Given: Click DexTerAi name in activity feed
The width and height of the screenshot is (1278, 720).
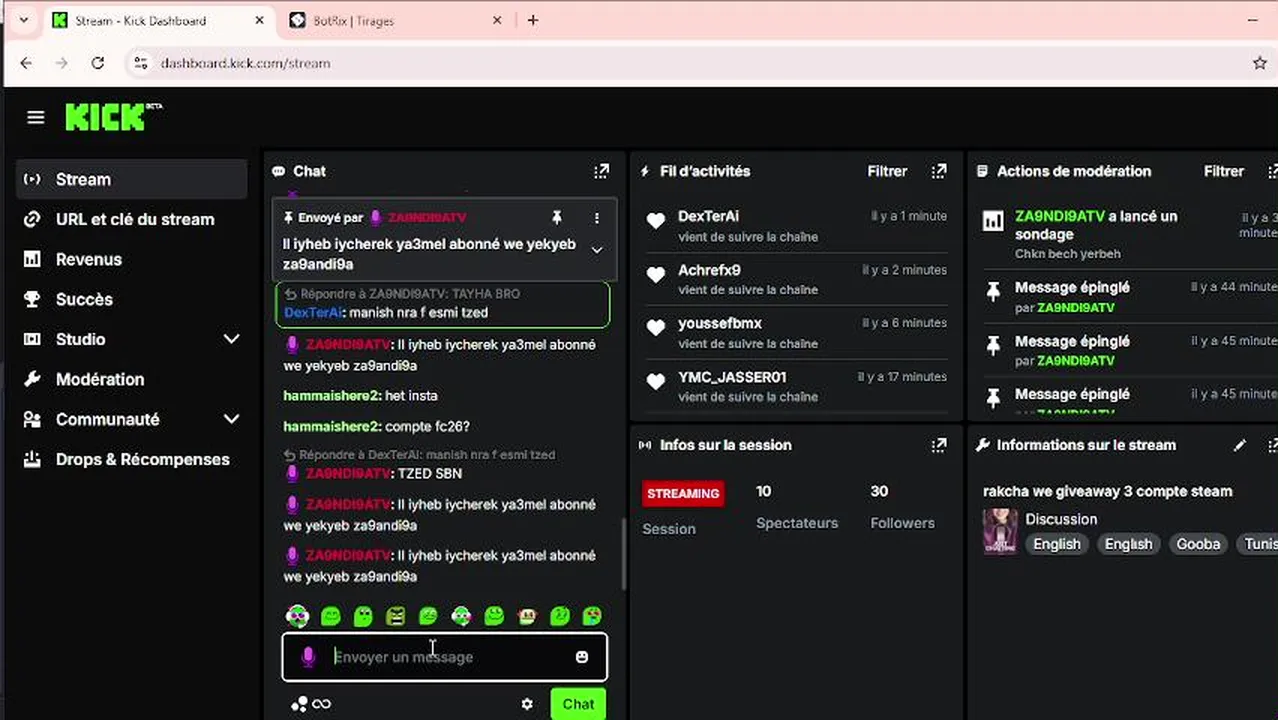Looking at the screenshot, I should point(708,216).
